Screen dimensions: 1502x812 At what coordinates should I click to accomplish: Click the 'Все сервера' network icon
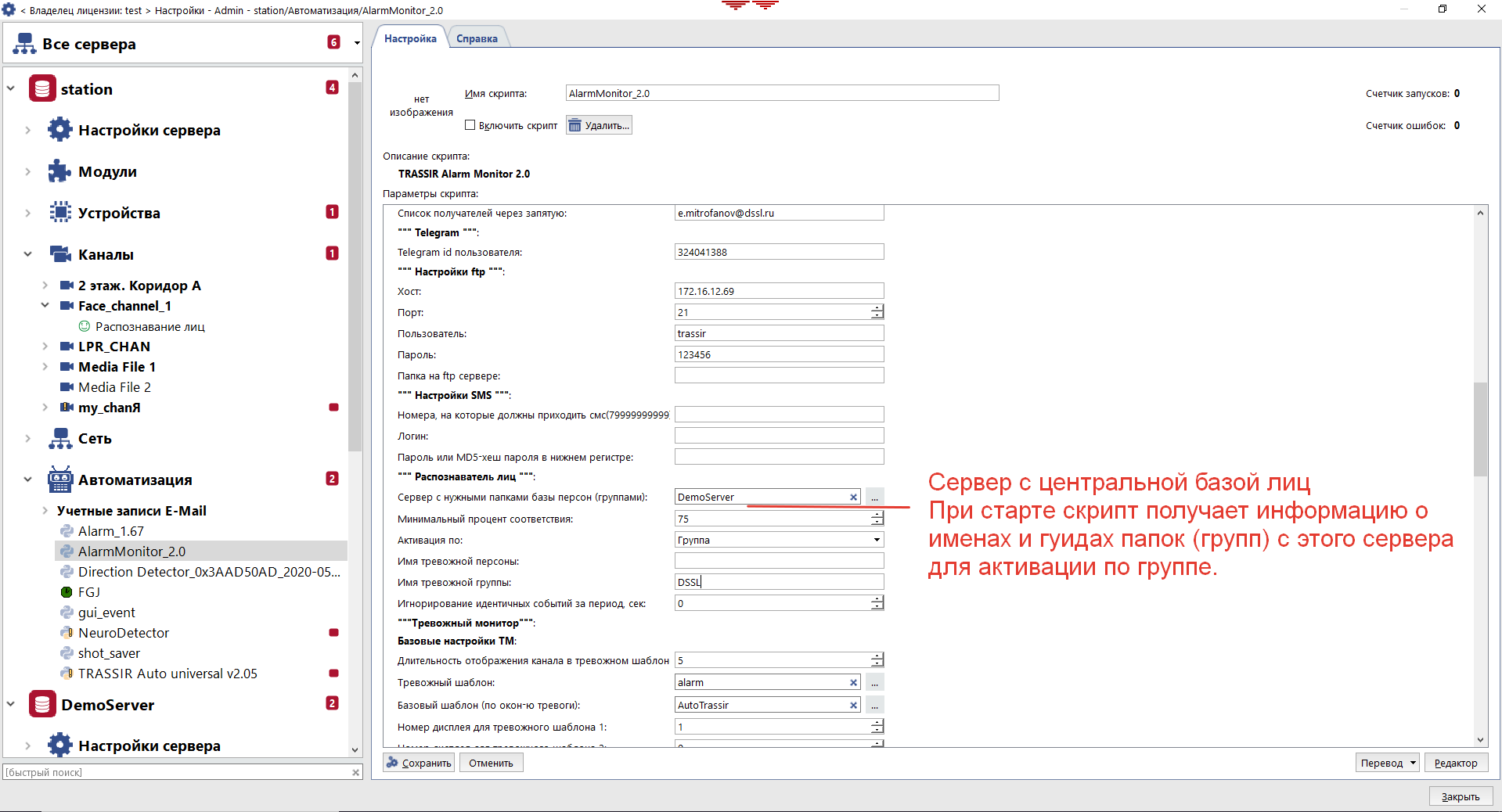24,44
